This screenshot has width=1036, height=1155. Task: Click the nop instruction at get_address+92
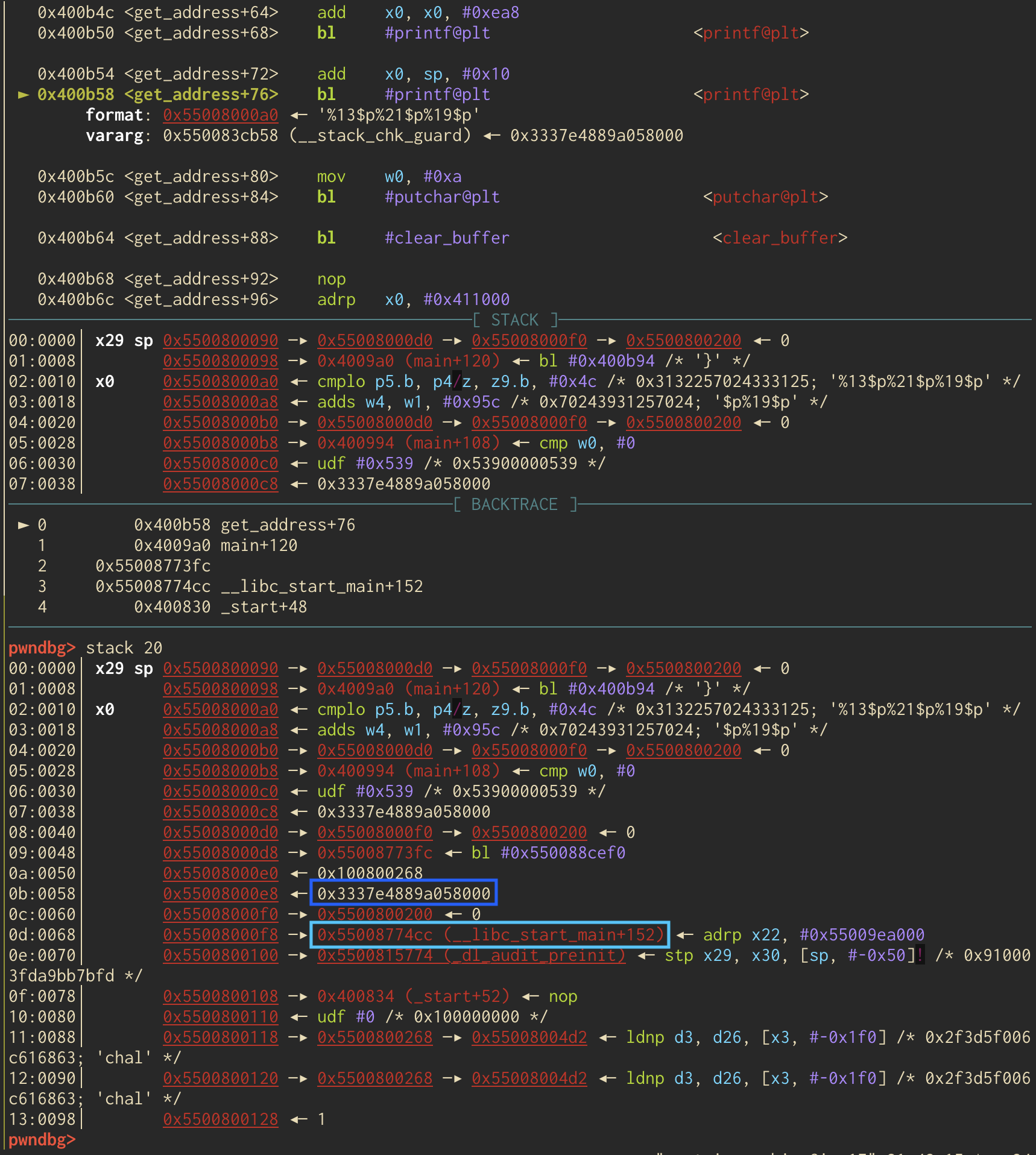point(331,279)
